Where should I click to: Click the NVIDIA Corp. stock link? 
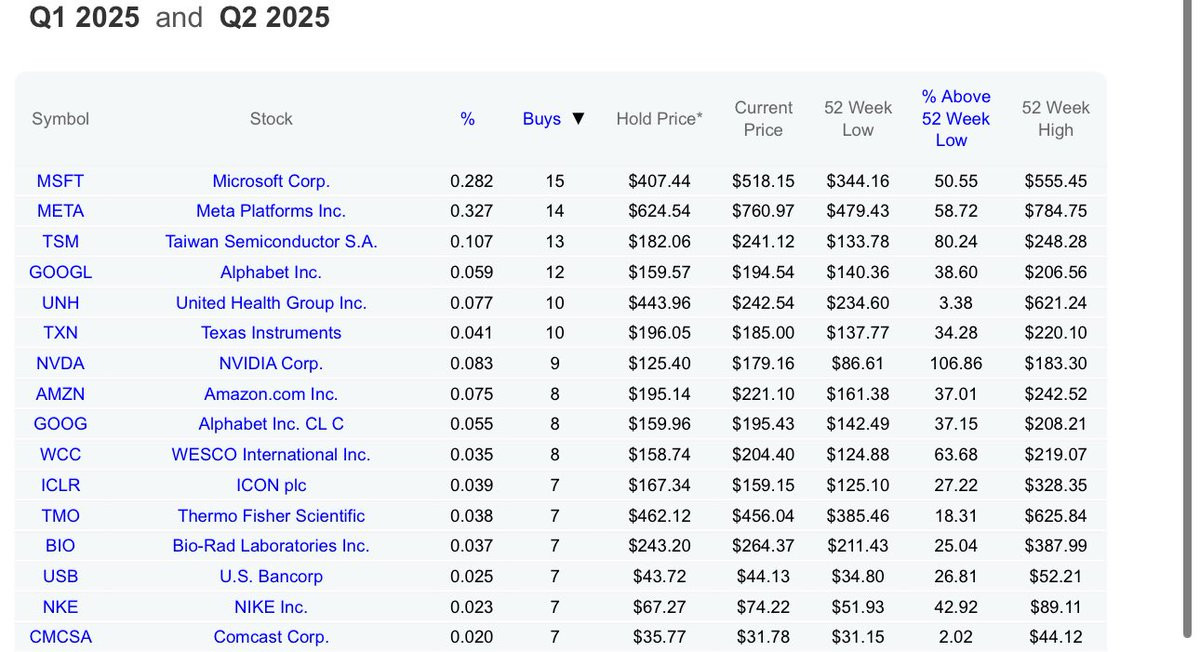coord(271,363)
